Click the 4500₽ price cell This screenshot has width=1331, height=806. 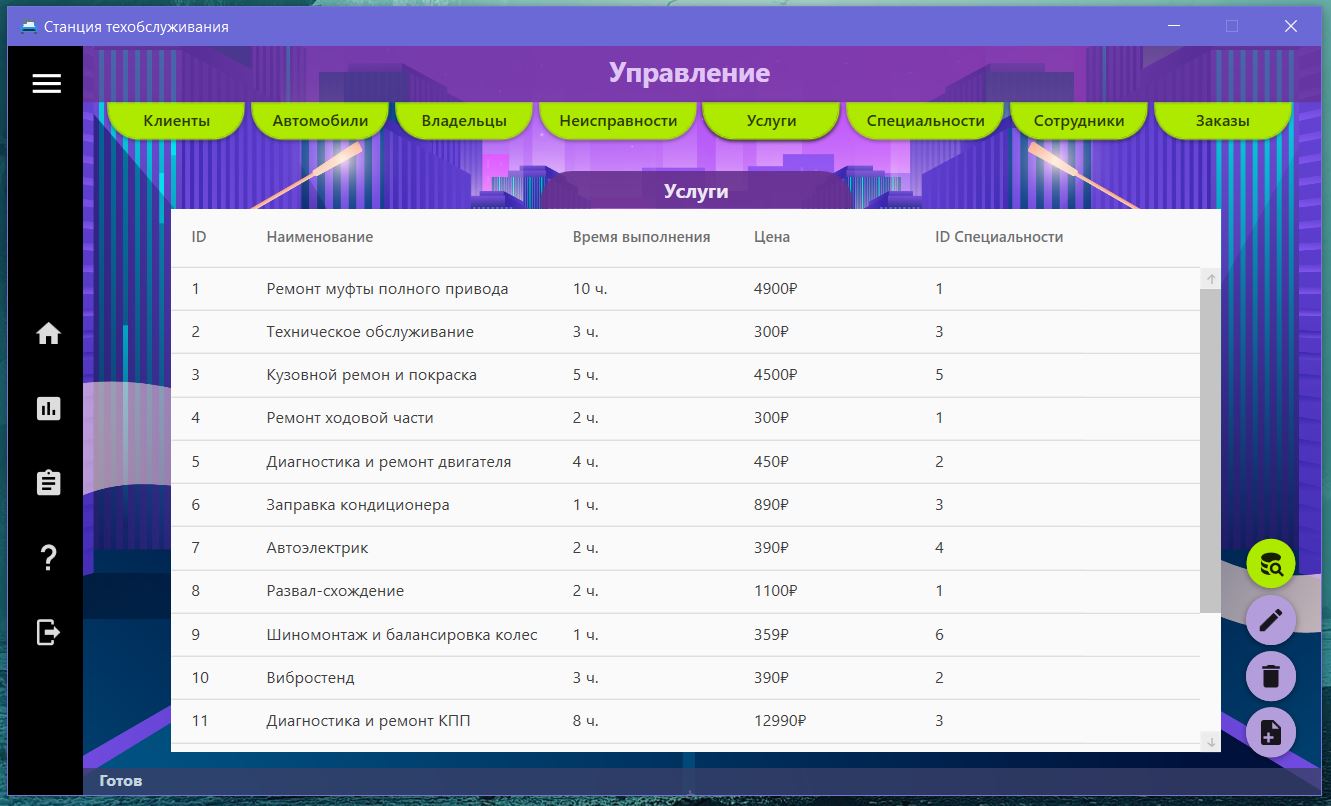775,375
